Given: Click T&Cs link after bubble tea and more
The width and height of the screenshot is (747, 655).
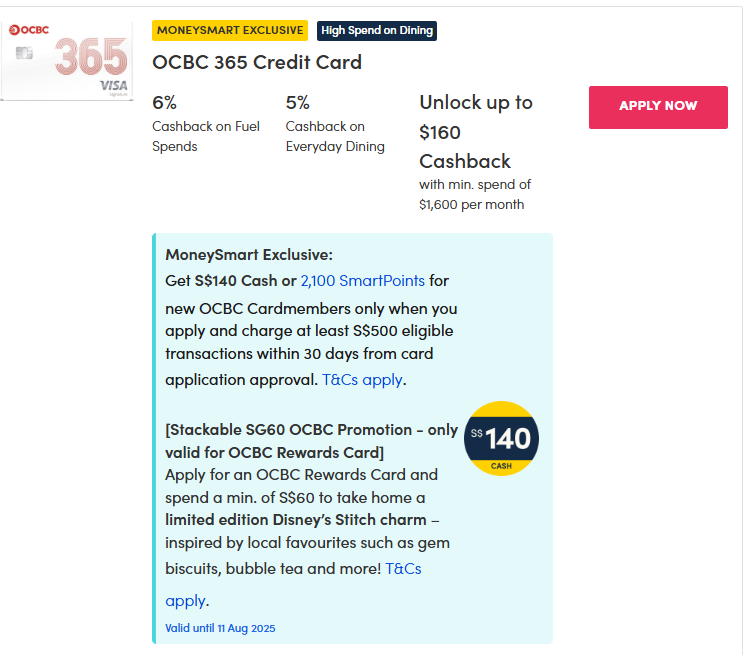Looking at the screenshot, I should tap(403, 568).
